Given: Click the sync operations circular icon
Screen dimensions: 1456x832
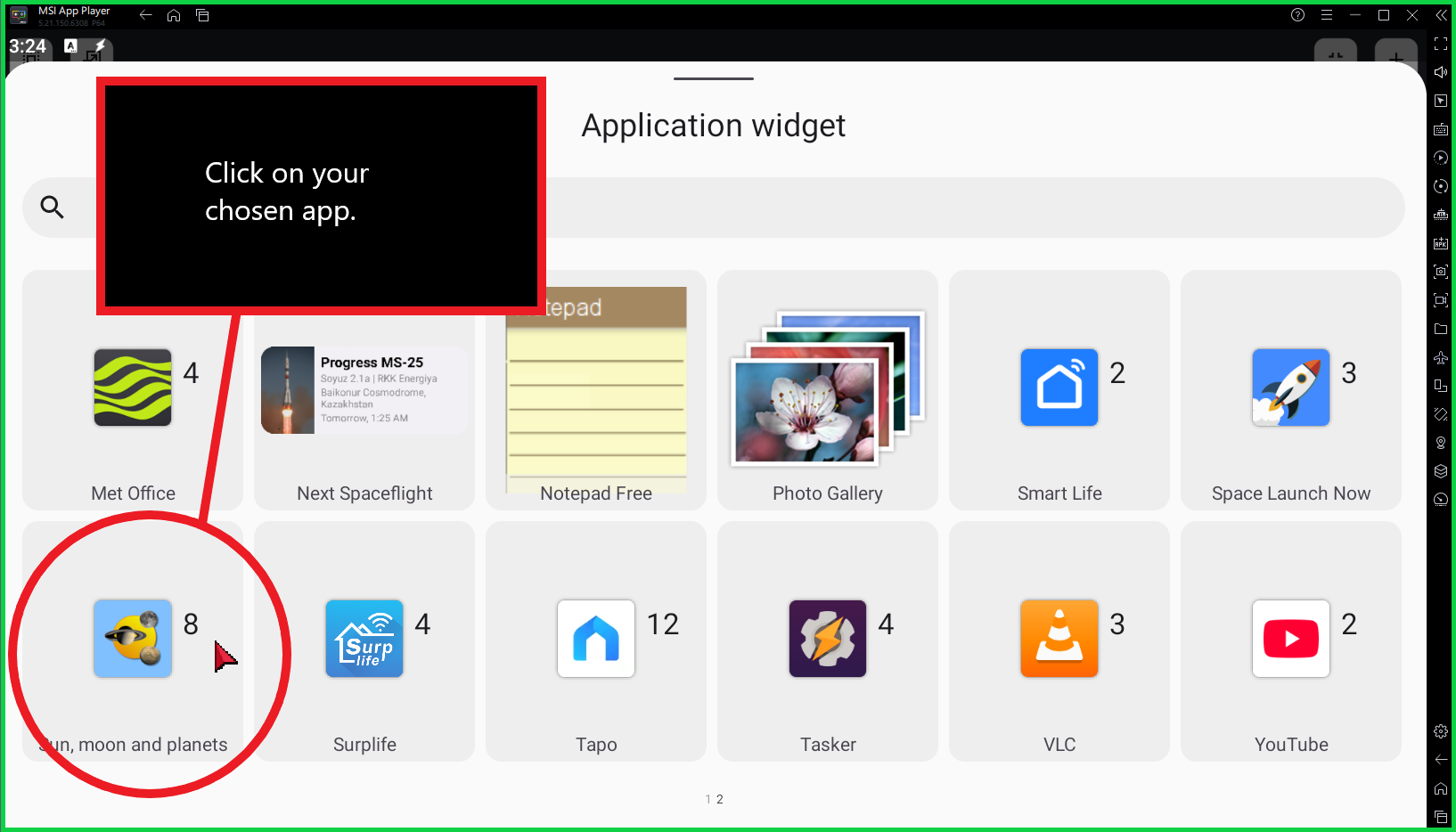Looking at the screenshot, I should 1441,186.
